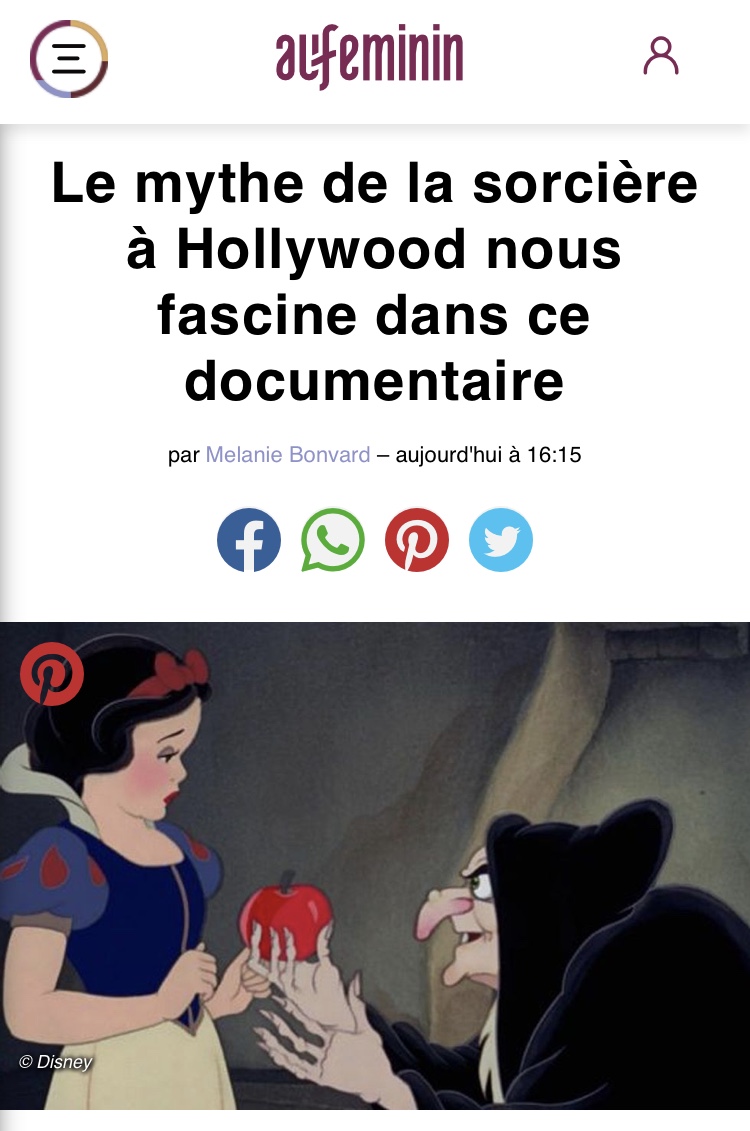Click the publication time 'aujourd'hui à 16:15'
This screenshot has width=750, height=1131.
(x=488, y=454)
